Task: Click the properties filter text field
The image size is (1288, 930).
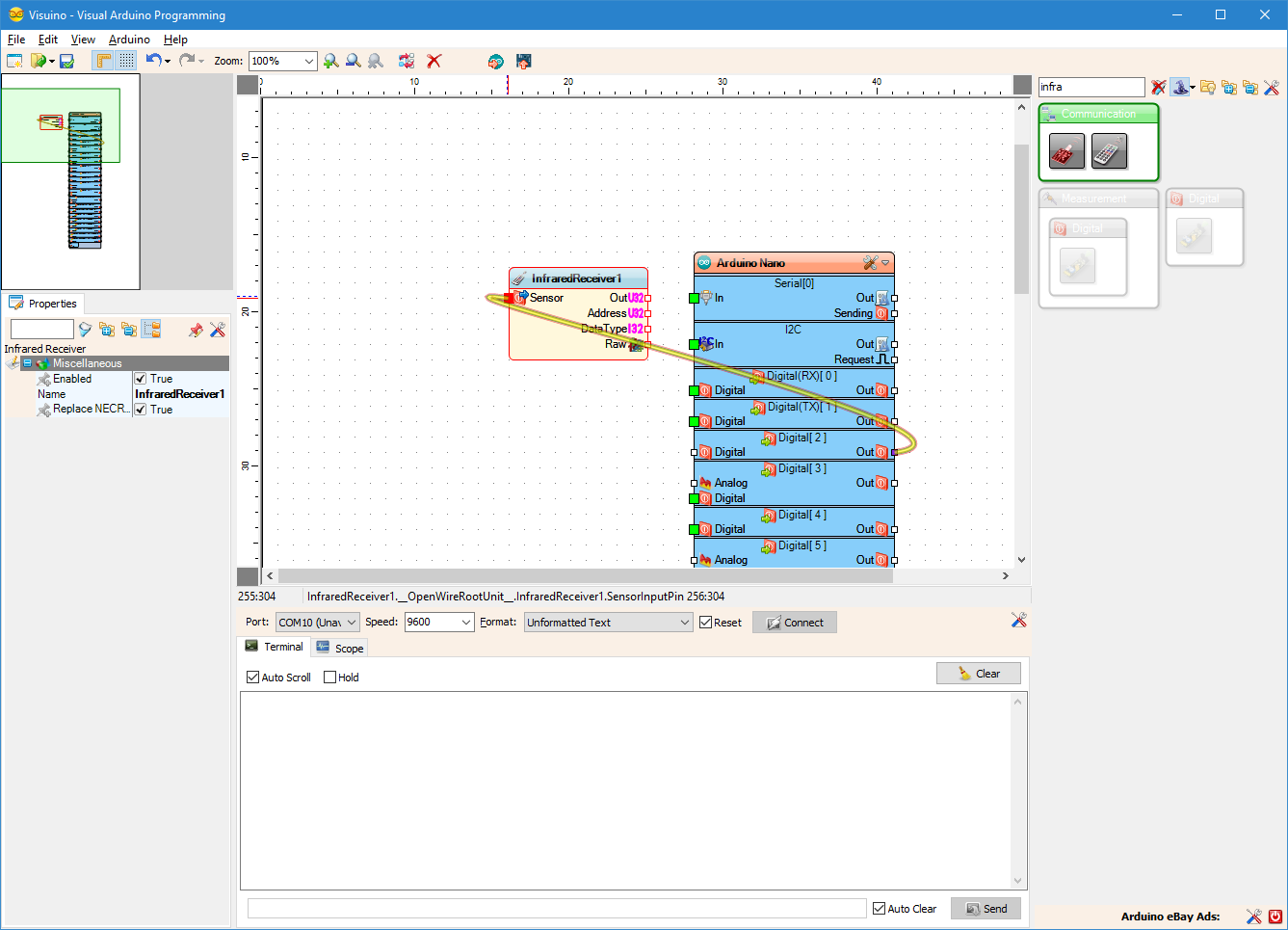Action: [x=41, y=330]
